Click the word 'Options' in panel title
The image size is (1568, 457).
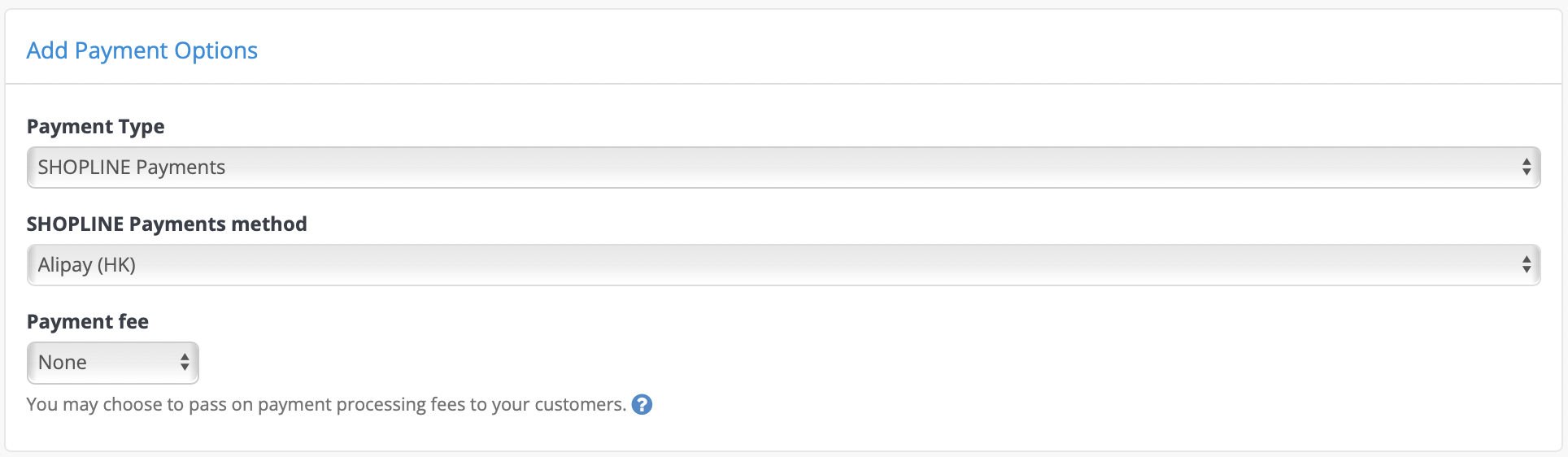point(216,50)
